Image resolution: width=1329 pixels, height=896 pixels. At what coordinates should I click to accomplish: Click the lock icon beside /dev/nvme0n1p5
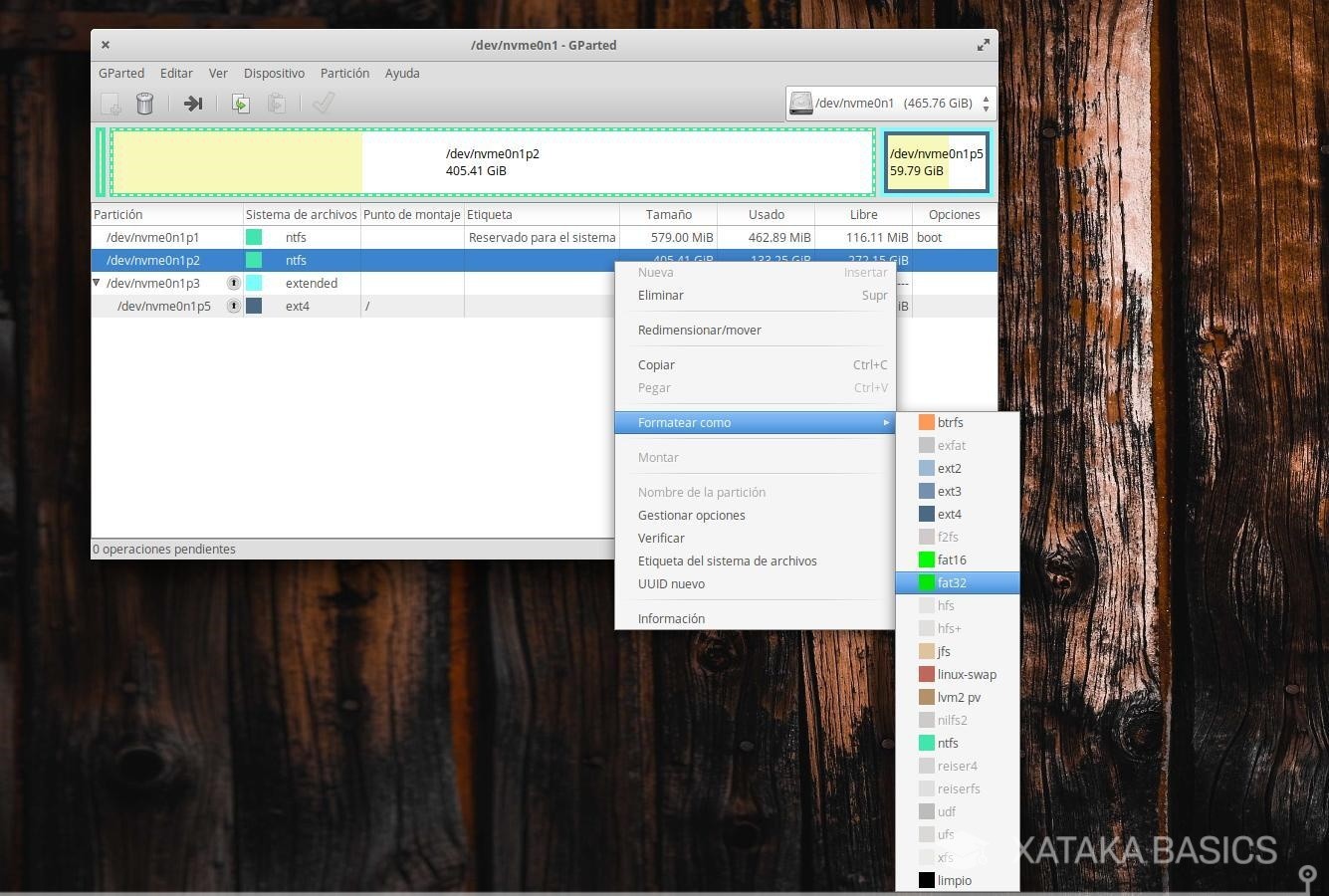pyautogui.click(x=233, y=307)
